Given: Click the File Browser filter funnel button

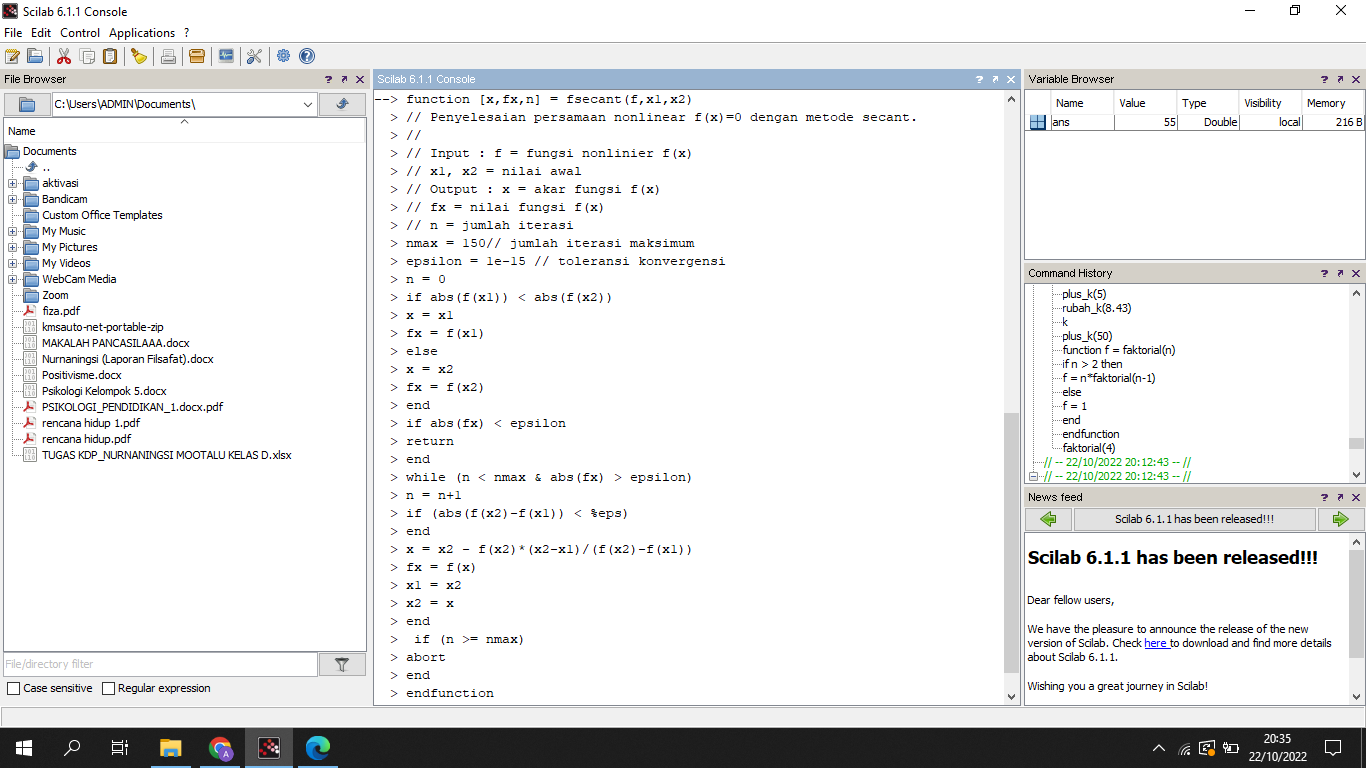Looking at the screenshot, I should click(342, 664).
